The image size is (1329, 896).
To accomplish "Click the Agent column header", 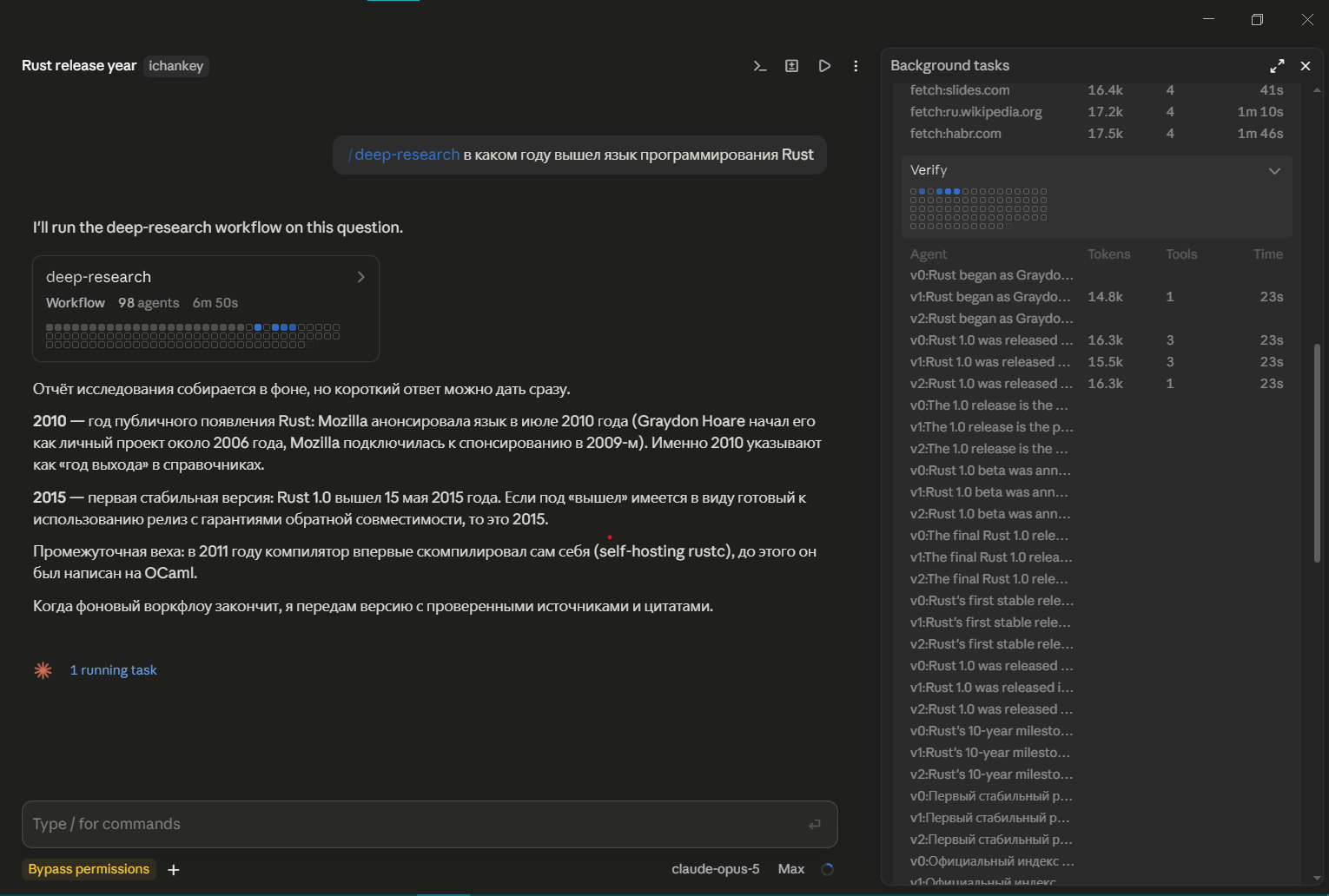I will click(929, 254).
